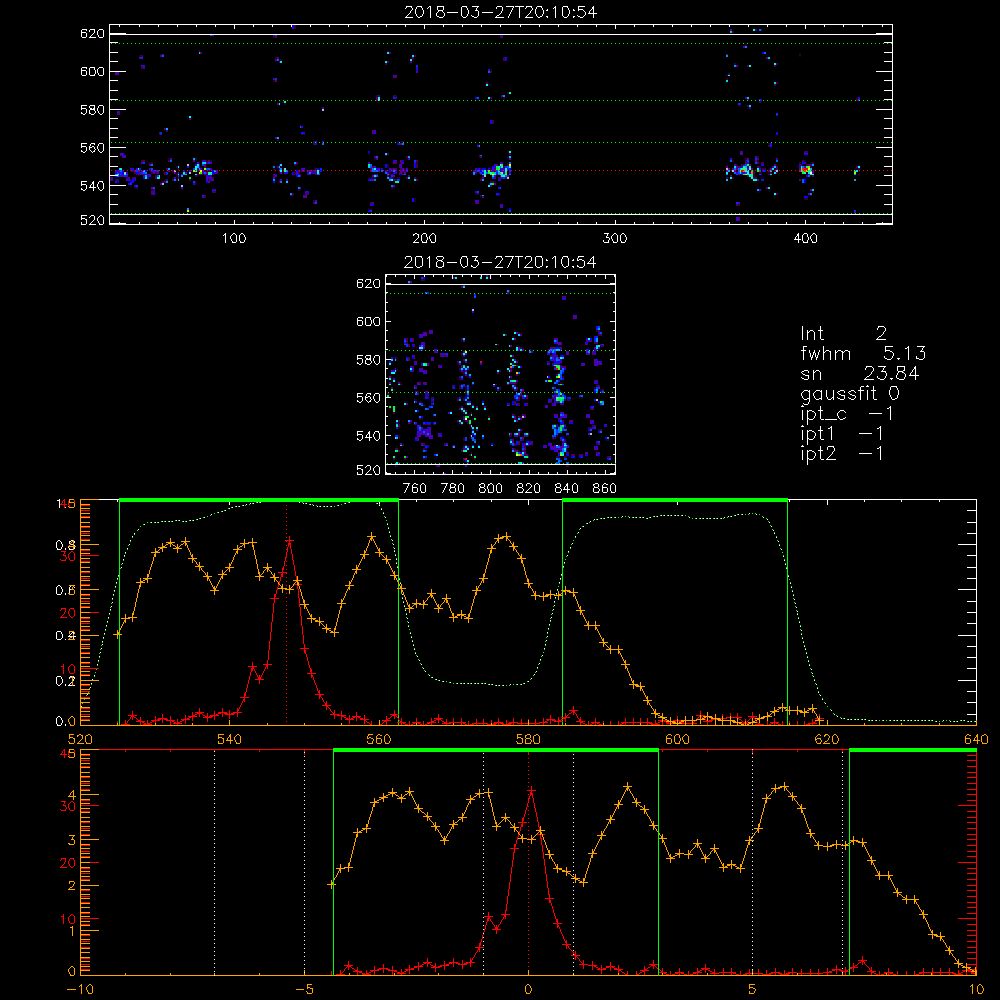Viewport: 1000px width, 1000px height.
Task: Click x-axis label -10 on bottom plot
Action: (x=80, y=990)
